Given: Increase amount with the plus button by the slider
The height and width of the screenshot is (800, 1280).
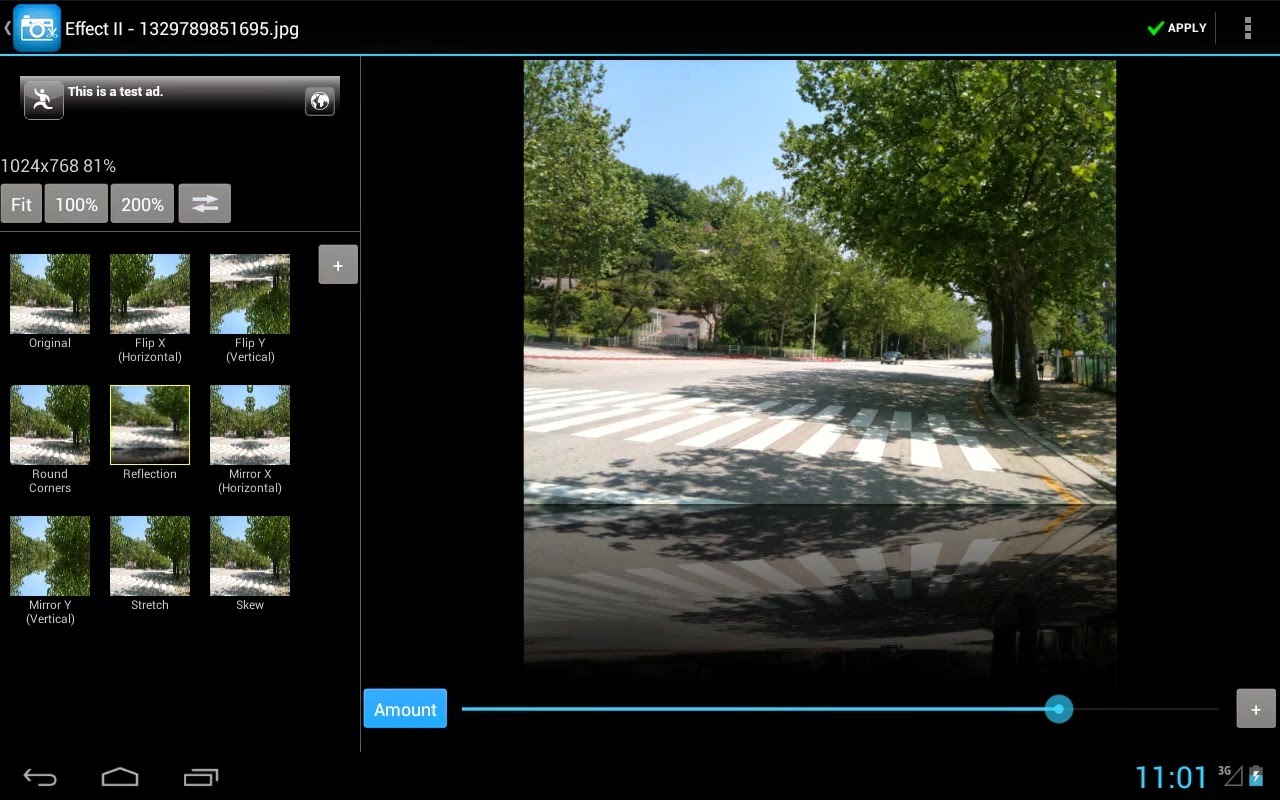Looking at the screenshot, I should coord(1256,709).
